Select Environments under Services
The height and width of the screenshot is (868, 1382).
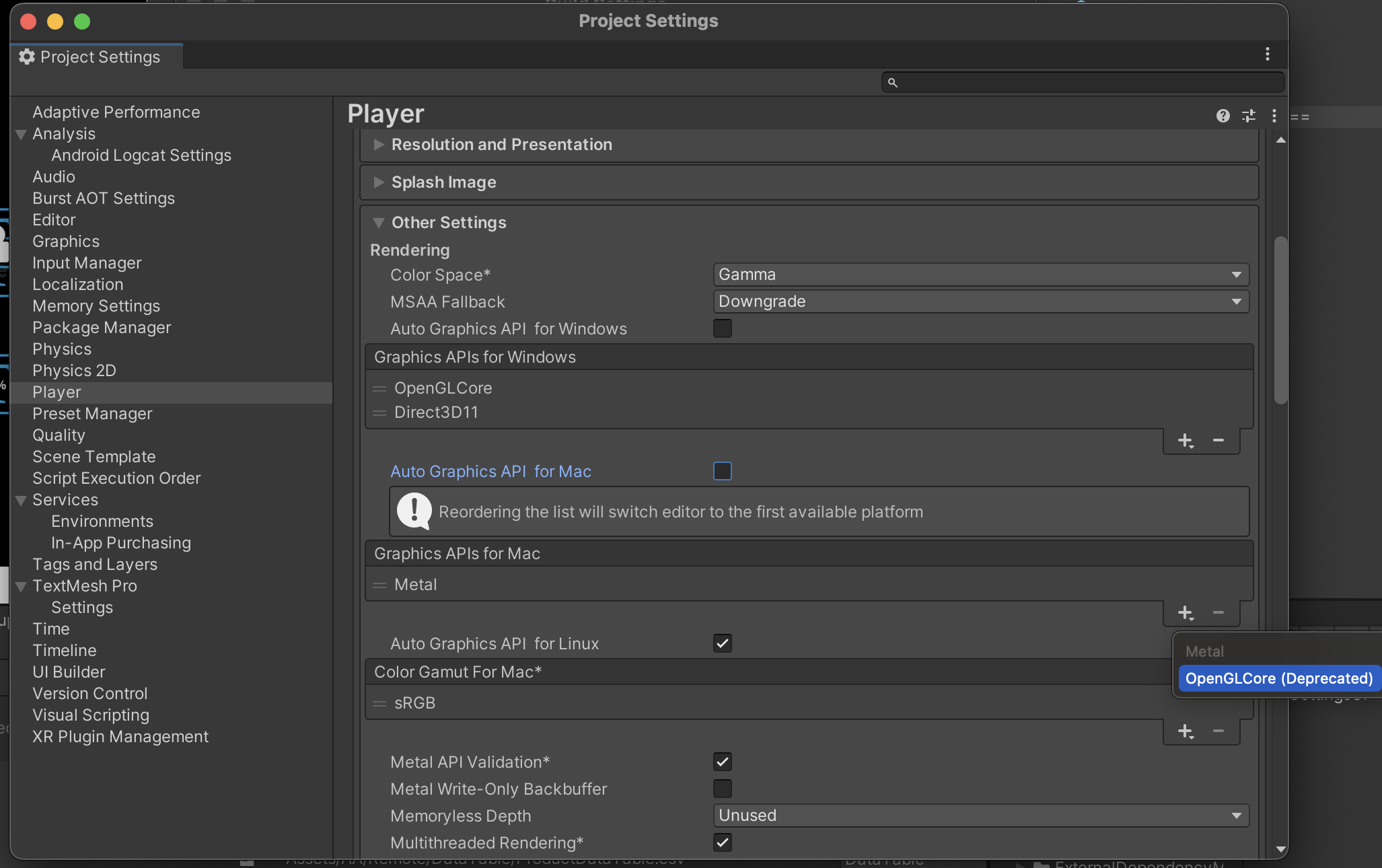coord(102,521)
